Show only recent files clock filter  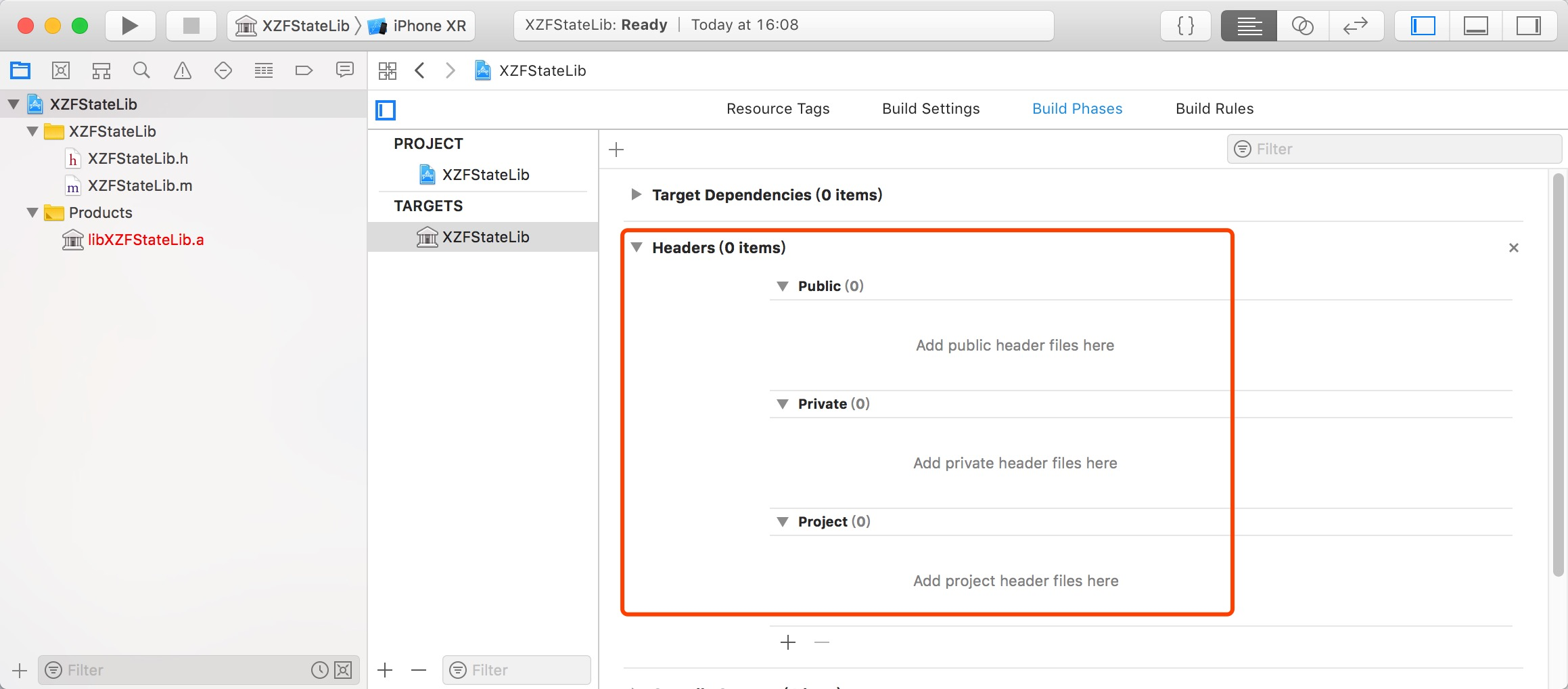pos(320,670)
